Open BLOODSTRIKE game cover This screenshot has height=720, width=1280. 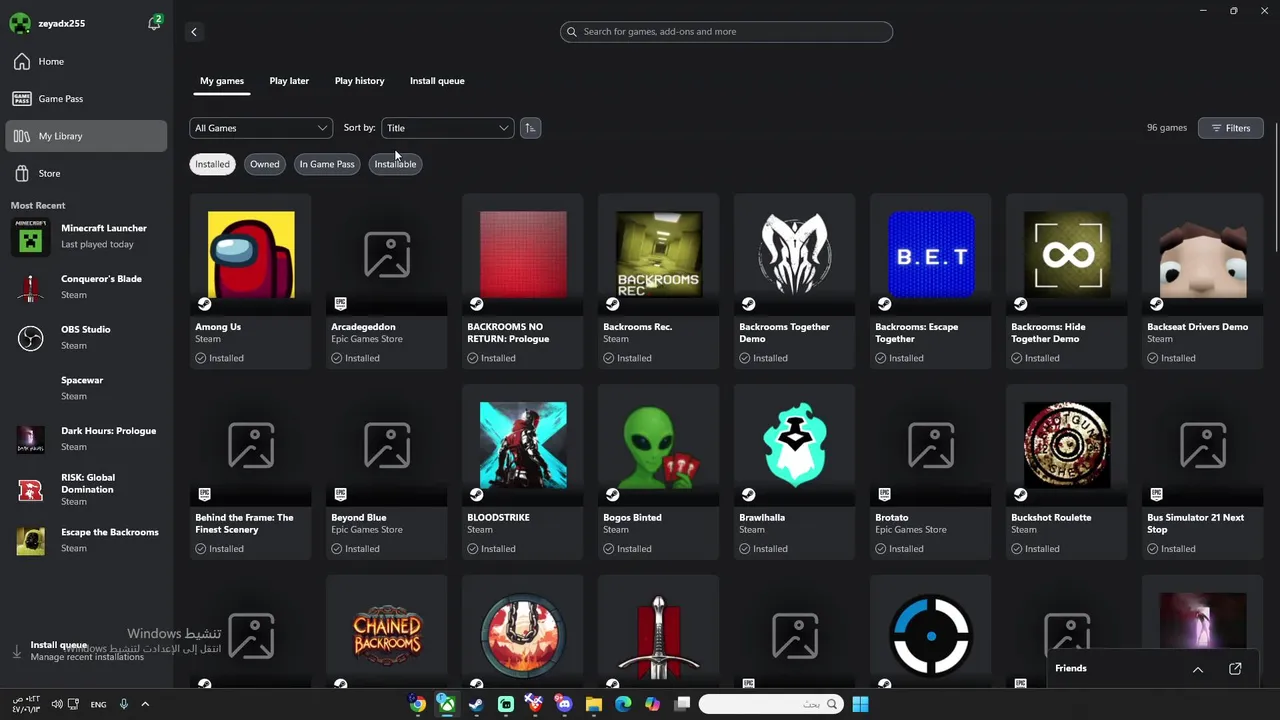click(523, 445)
